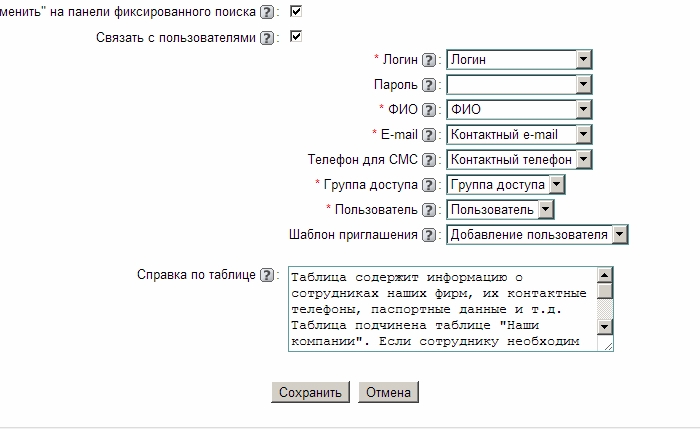Open the empty Пароль dropdown
Image resolution: width=700 pixels, height=429 pixels.
click(584, 85)
